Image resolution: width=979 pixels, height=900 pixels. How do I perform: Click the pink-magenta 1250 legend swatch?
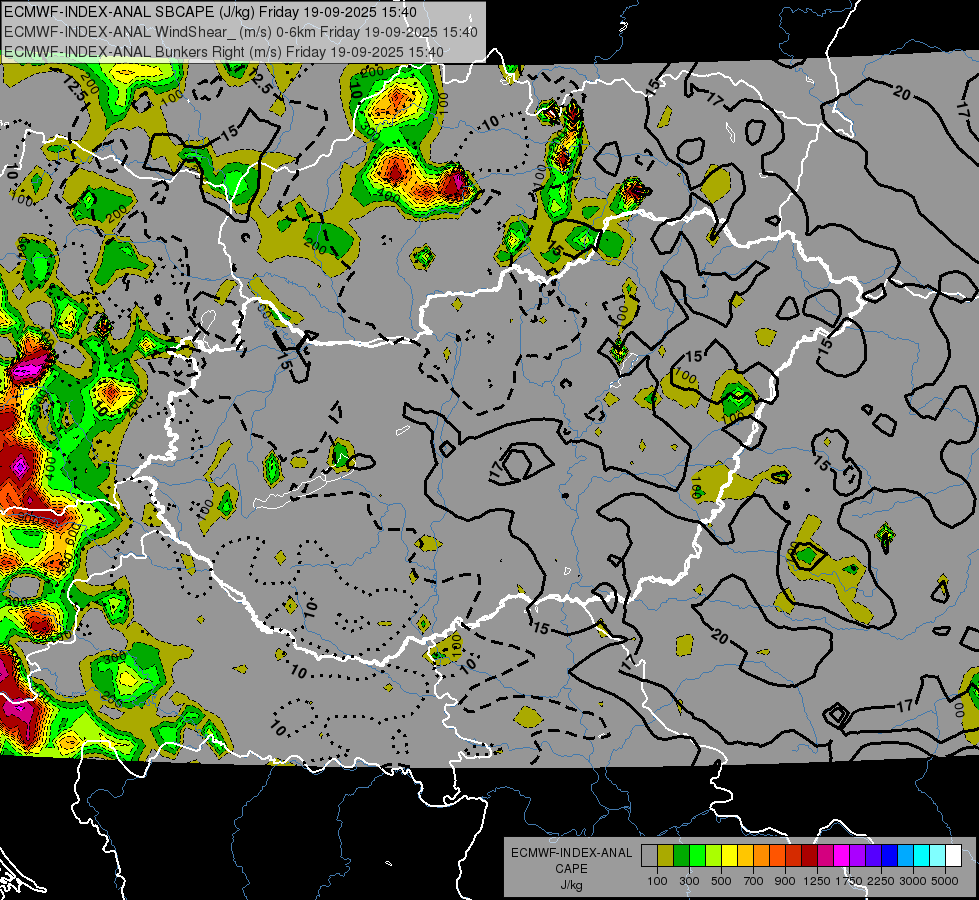click(825, 855)
